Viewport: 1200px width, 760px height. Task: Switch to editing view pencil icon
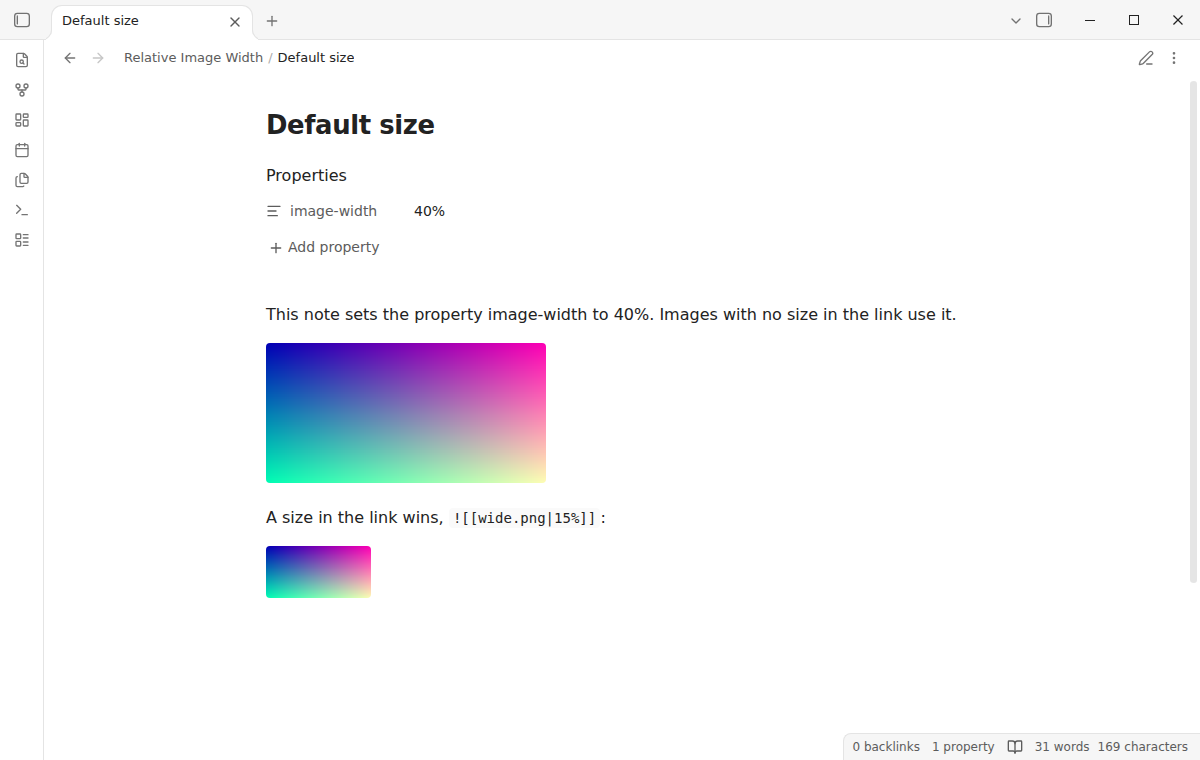pyautogui.click(x=1146, y=58)
